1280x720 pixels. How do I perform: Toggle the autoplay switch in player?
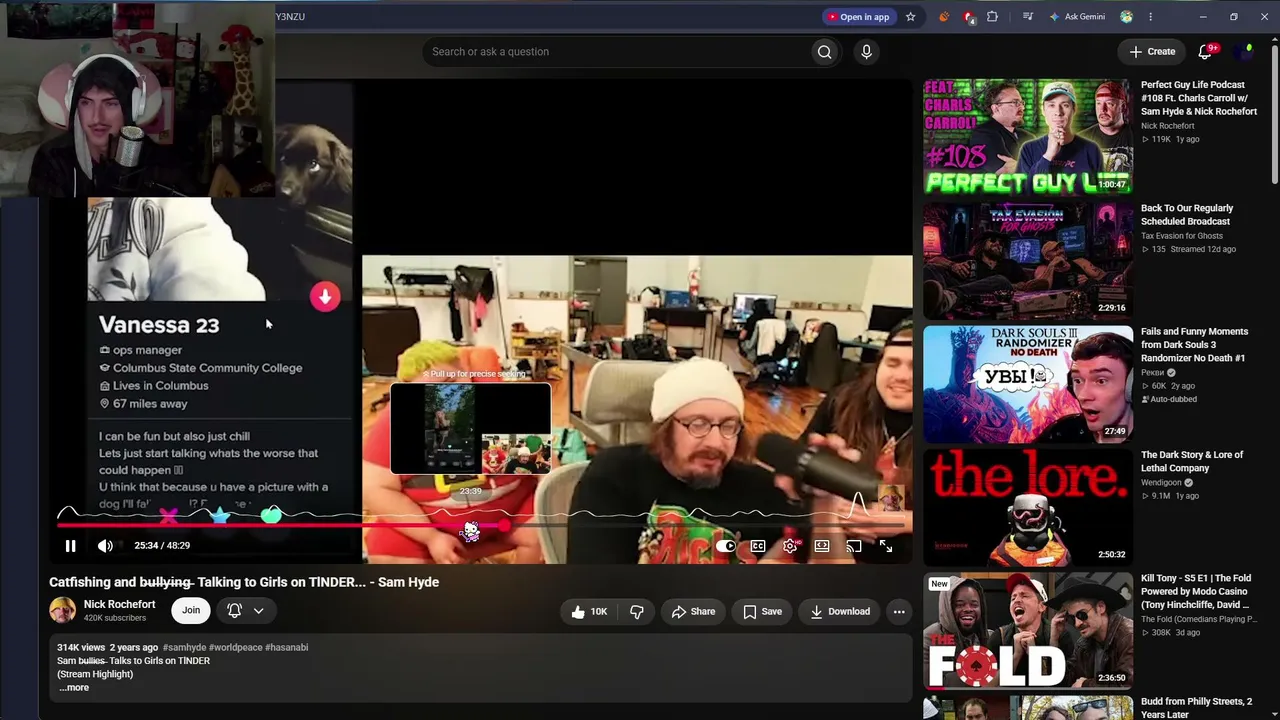click(x=725, y=546)
